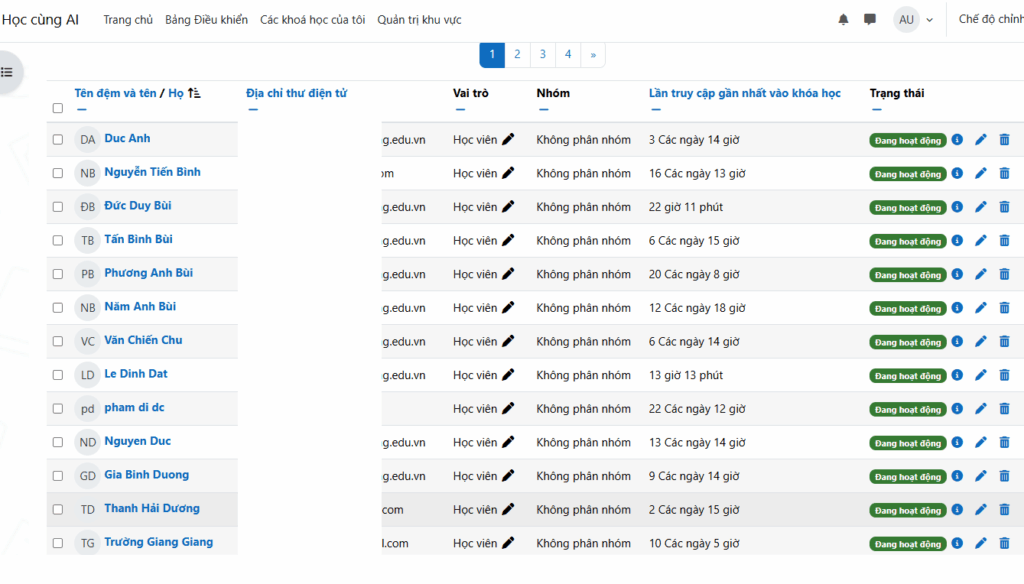
Task: Delete Nguyễn Tiến Bình's enrolment via trash icon
Action: tap(1004, 174)
